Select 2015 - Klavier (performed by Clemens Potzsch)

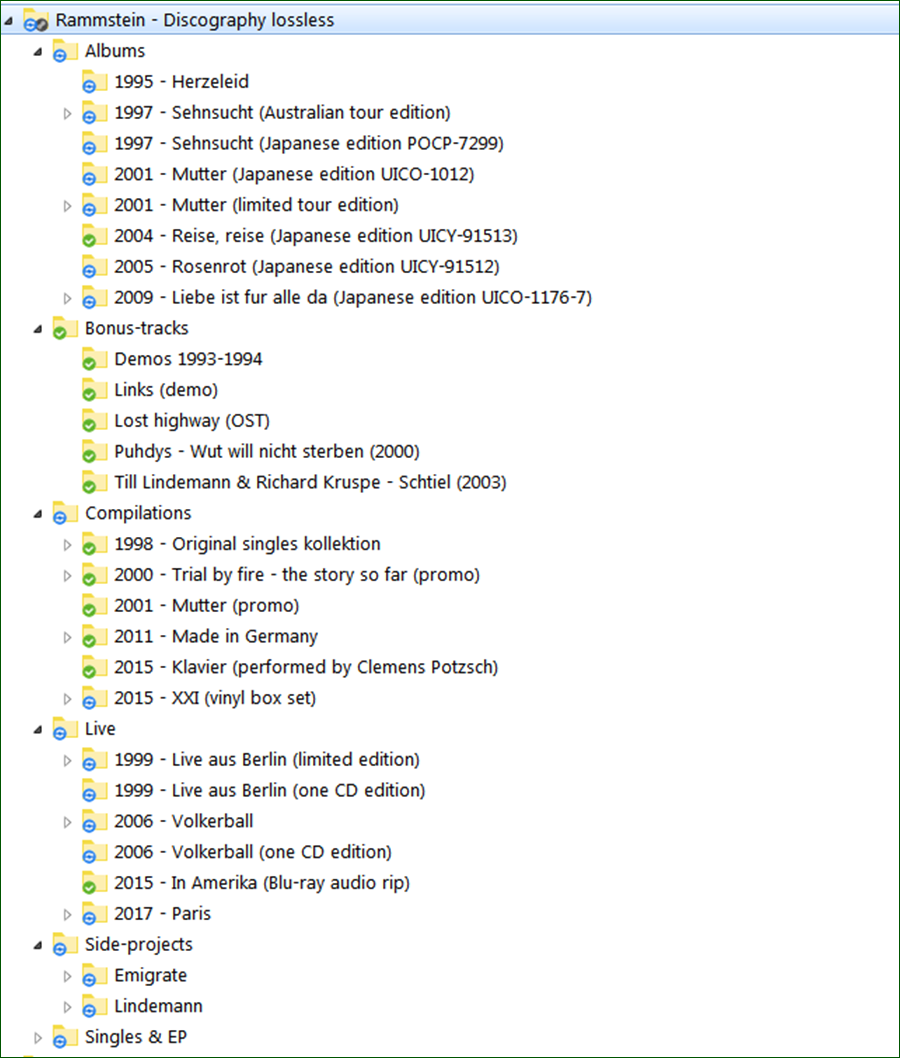[306, 667]
